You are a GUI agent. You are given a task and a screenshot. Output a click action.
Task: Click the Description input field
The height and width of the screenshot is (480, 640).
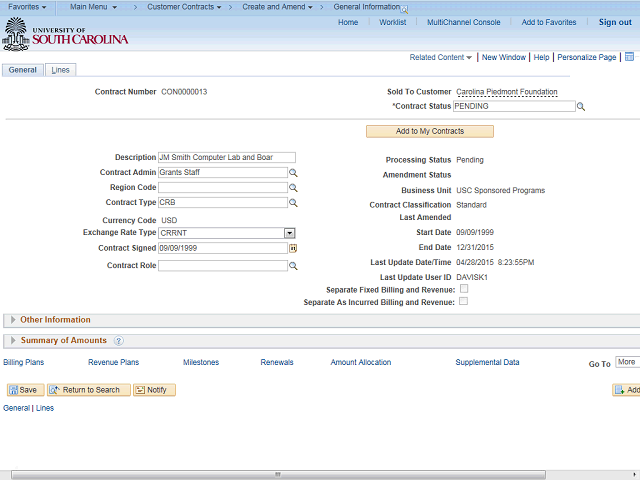(x=227, y=158)
